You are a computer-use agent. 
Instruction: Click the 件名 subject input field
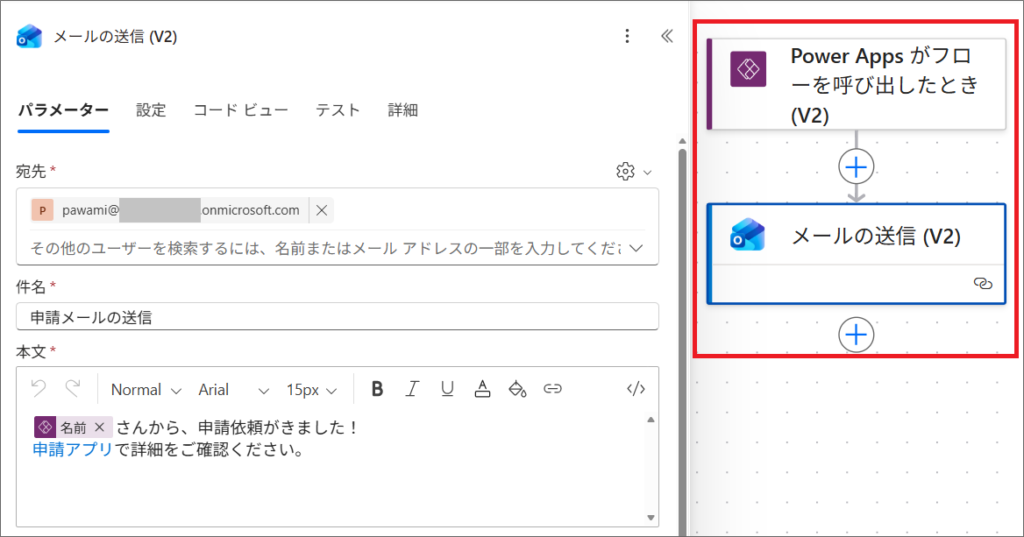tap(337, 317)
